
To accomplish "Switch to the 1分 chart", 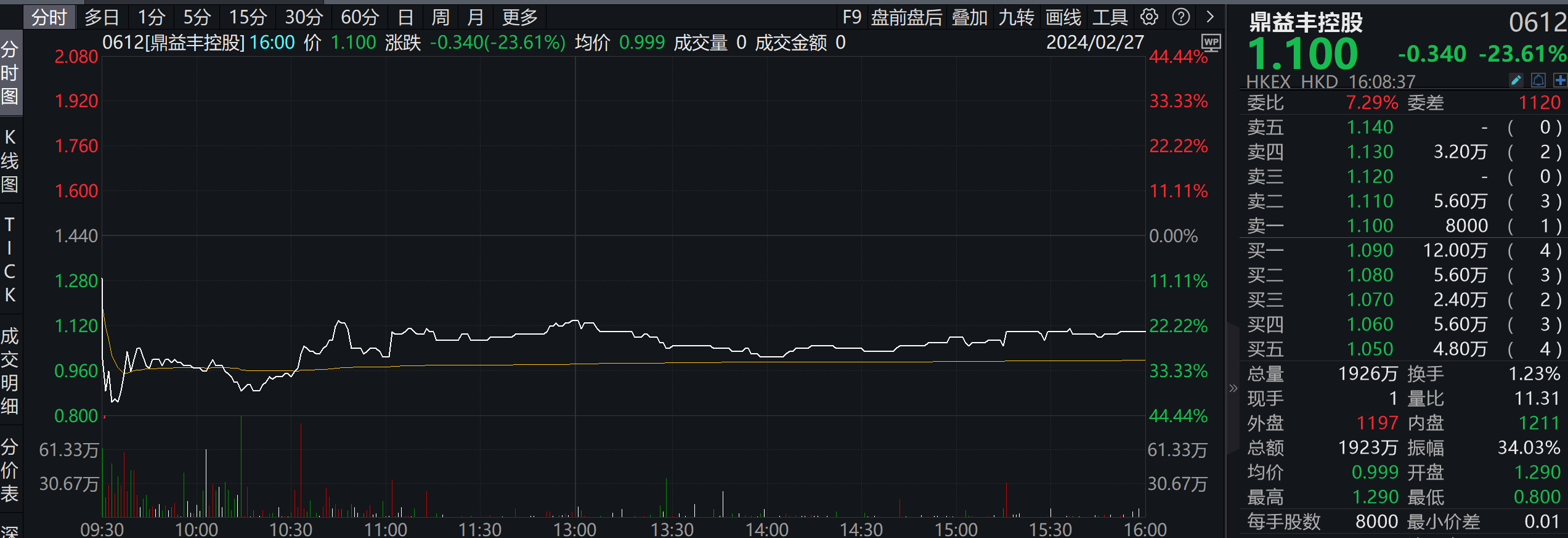I will point(151,17).
